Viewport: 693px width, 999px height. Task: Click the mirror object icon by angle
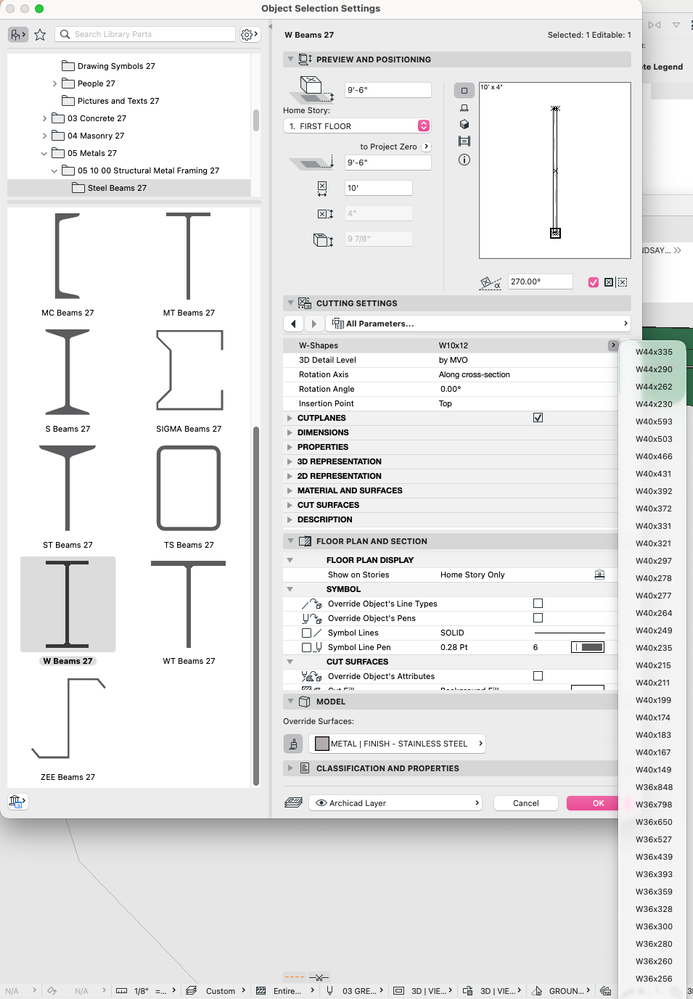tap(609, 282)
